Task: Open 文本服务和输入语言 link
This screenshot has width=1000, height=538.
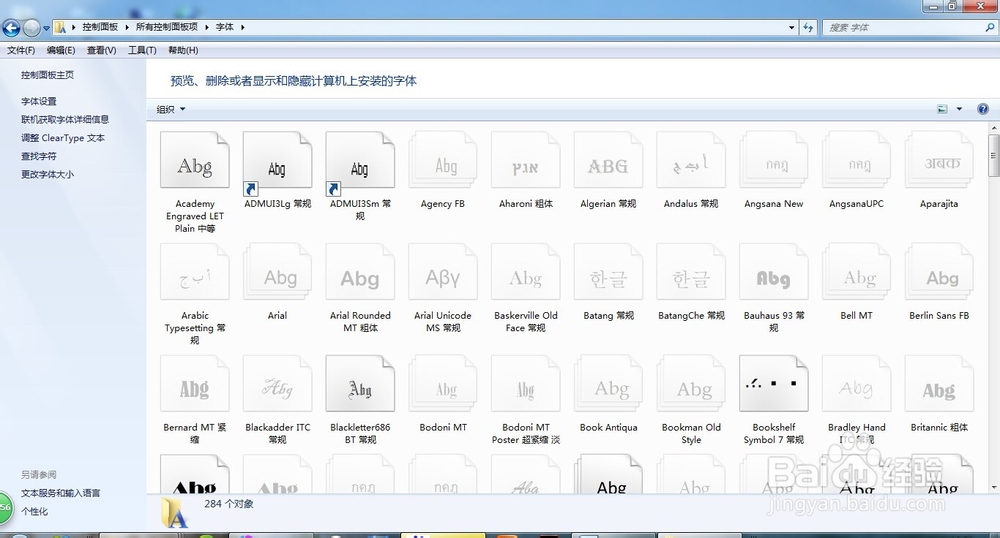Action: click(x=60, y=493)
